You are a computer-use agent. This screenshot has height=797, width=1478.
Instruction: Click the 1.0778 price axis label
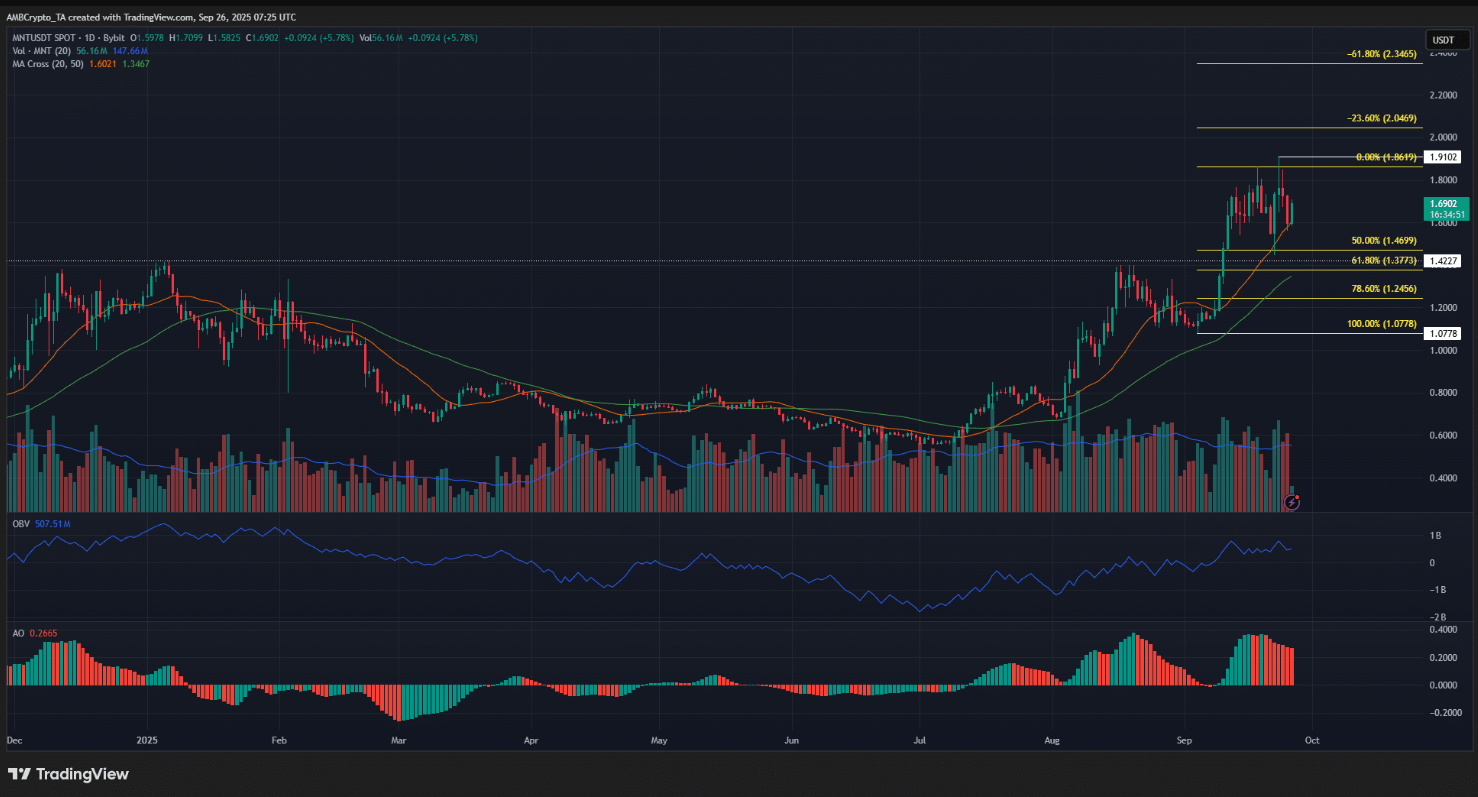click(x=1444, y=333)
